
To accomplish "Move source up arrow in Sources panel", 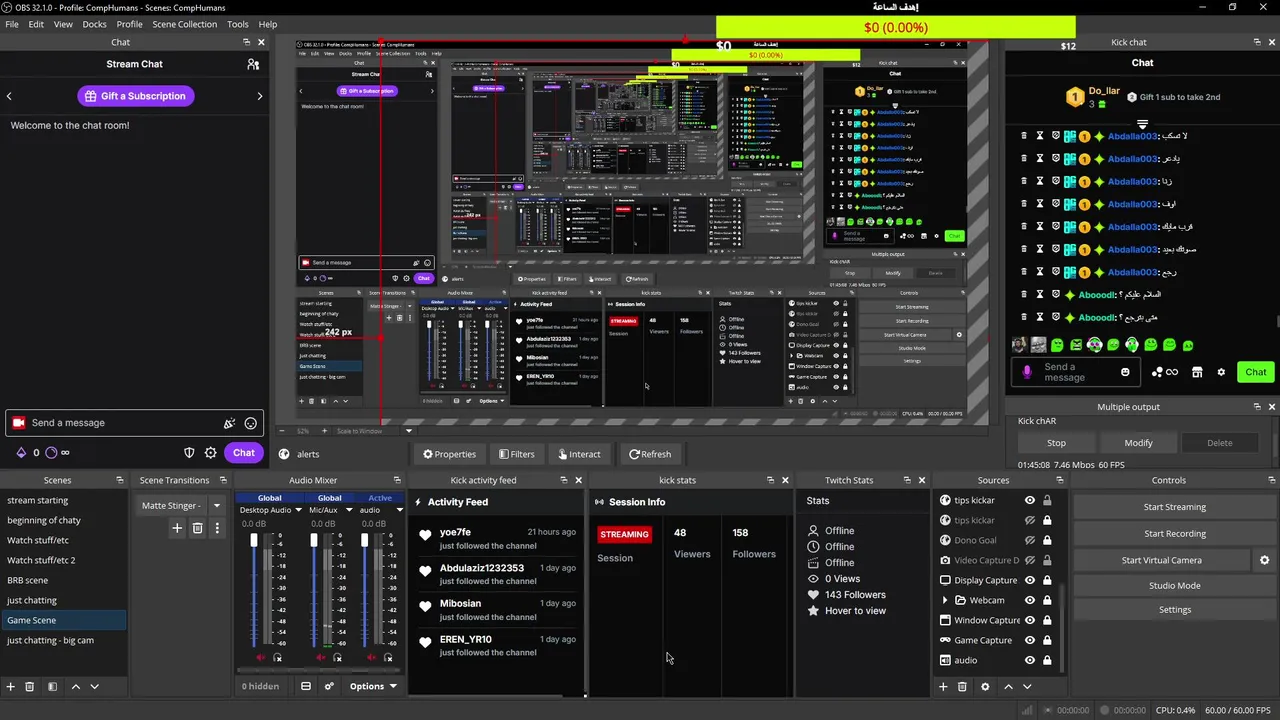I will pos(1008,687).
